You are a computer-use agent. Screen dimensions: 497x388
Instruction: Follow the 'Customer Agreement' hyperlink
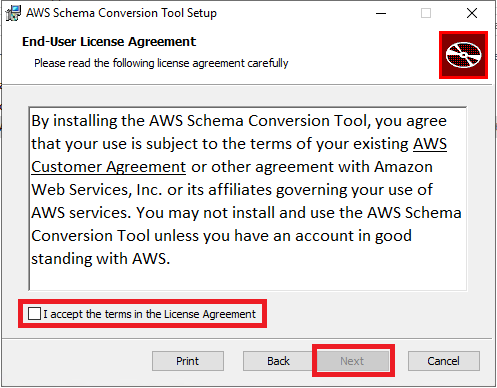click(x=108, y=167)
